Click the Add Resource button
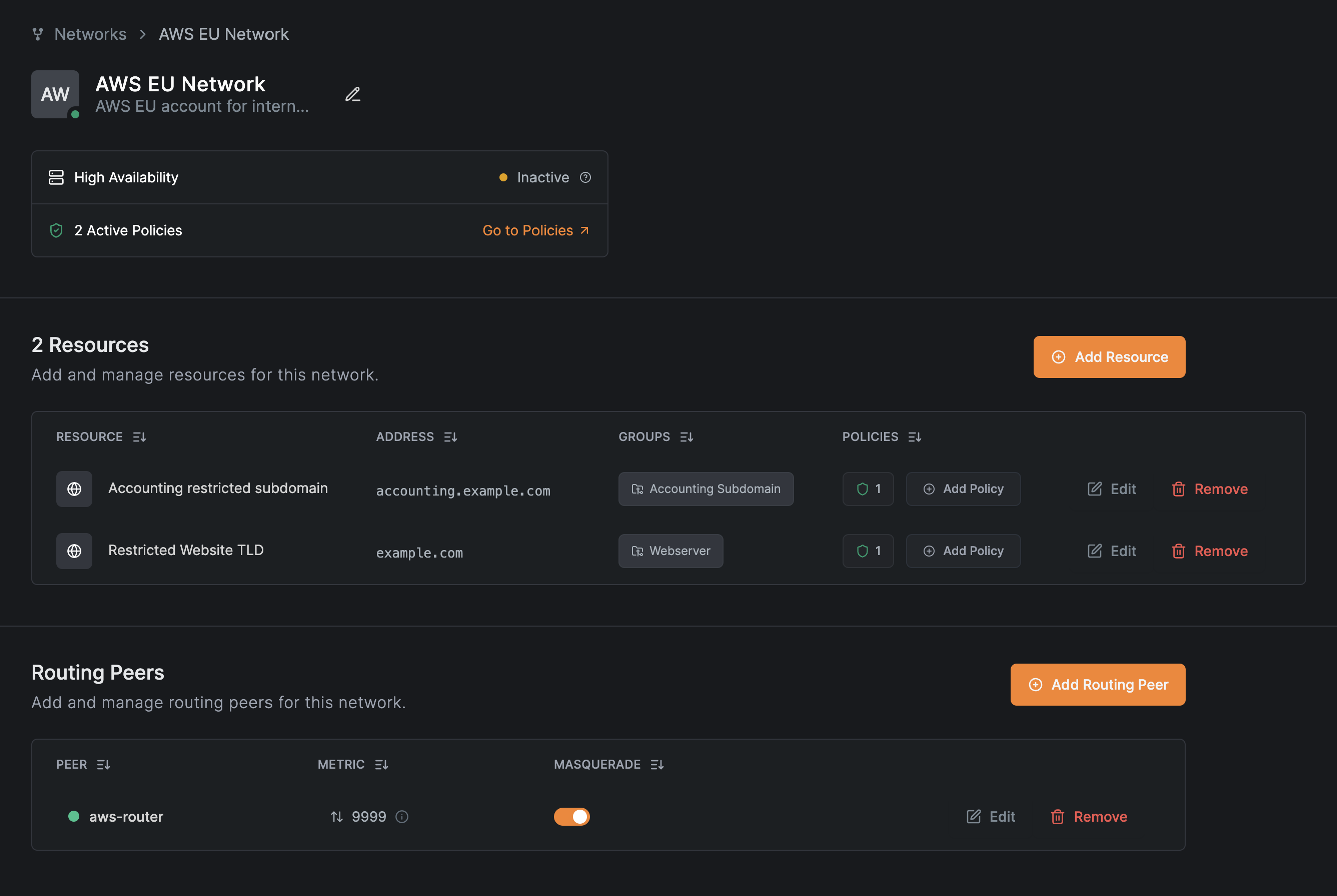This screenshot has width=1337, height=896. 1109,357
